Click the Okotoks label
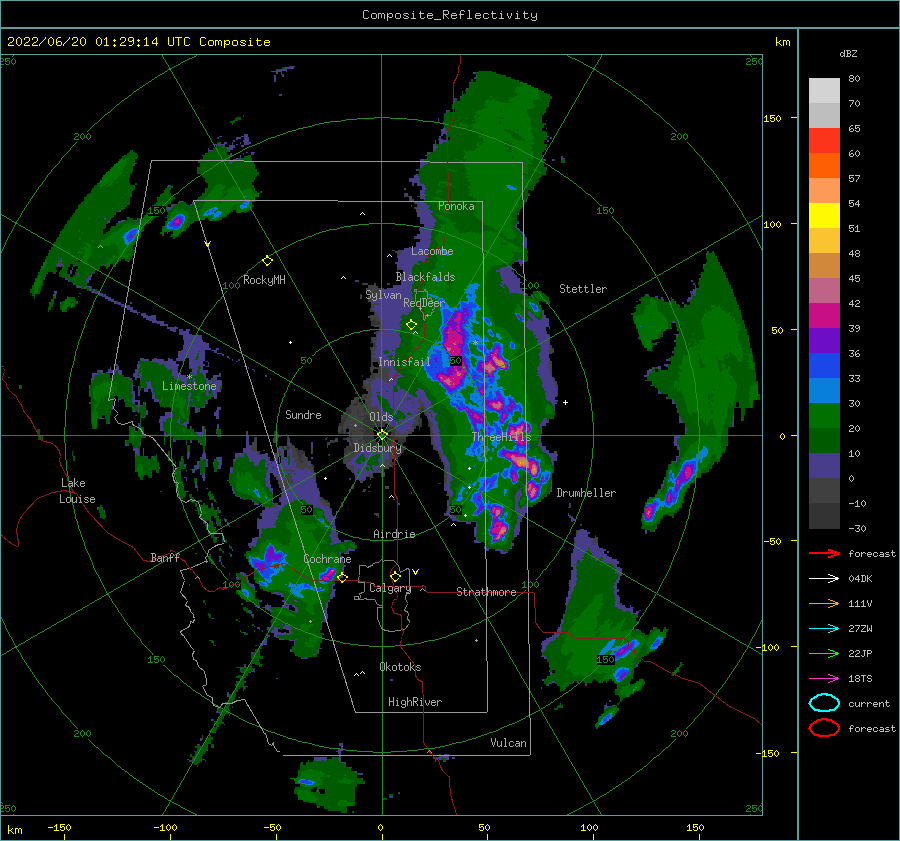Screen dimensions: 900x841 click(400, 667)
